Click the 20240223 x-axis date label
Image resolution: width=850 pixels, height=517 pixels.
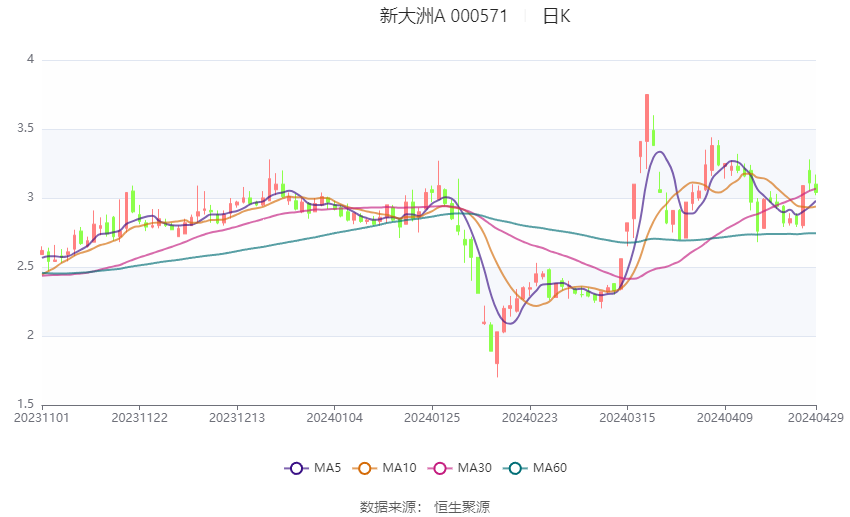(530, 418)
